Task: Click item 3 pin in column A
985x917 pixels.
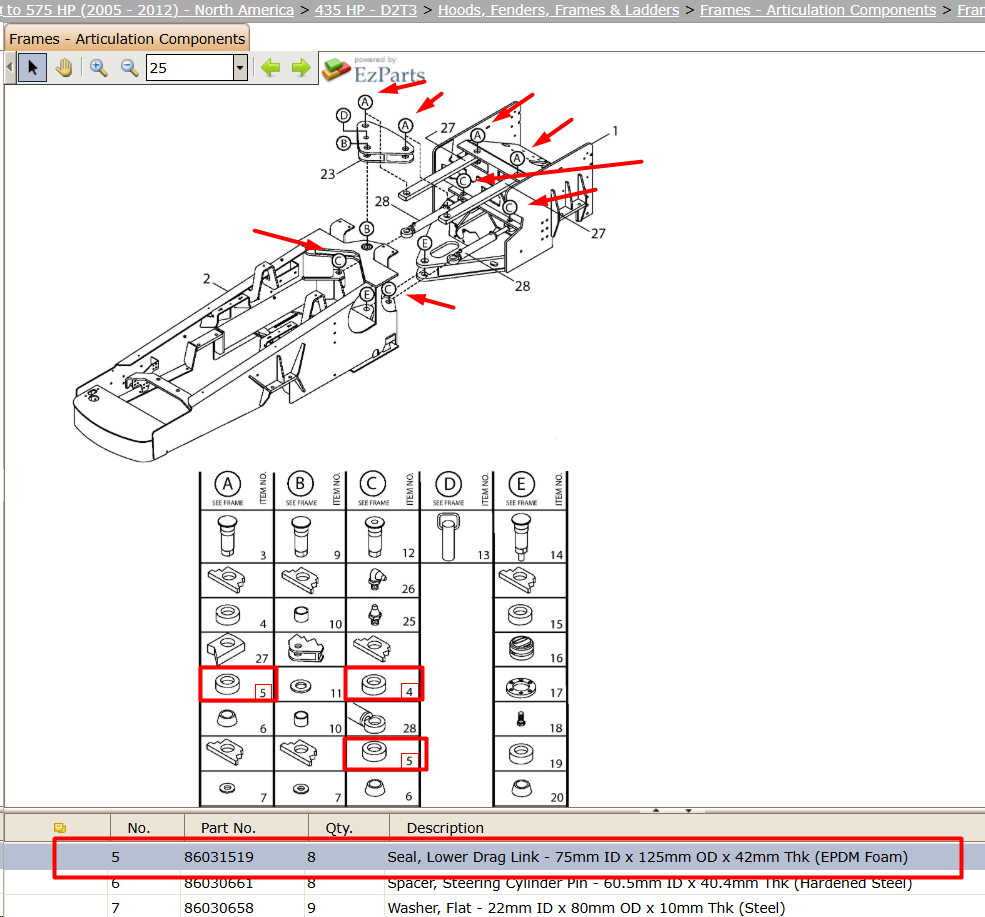Action: coord(227,536)
